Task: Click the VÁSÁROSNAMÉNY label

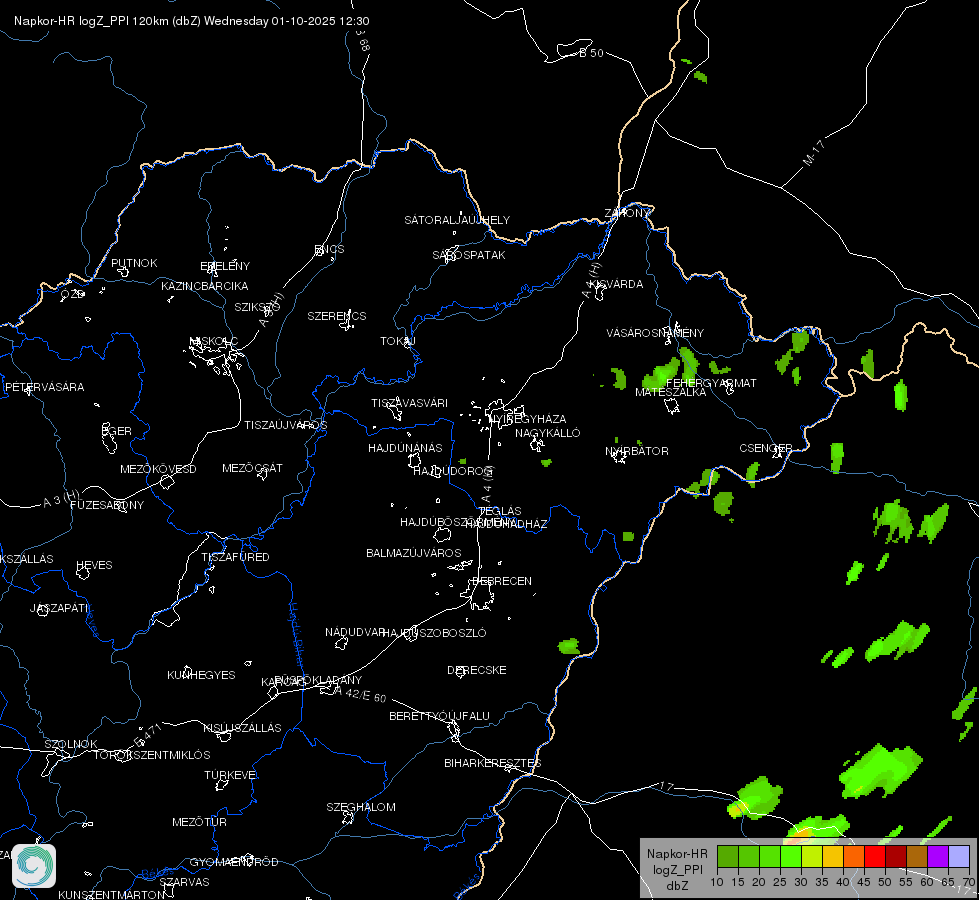Action: point(655,333)
